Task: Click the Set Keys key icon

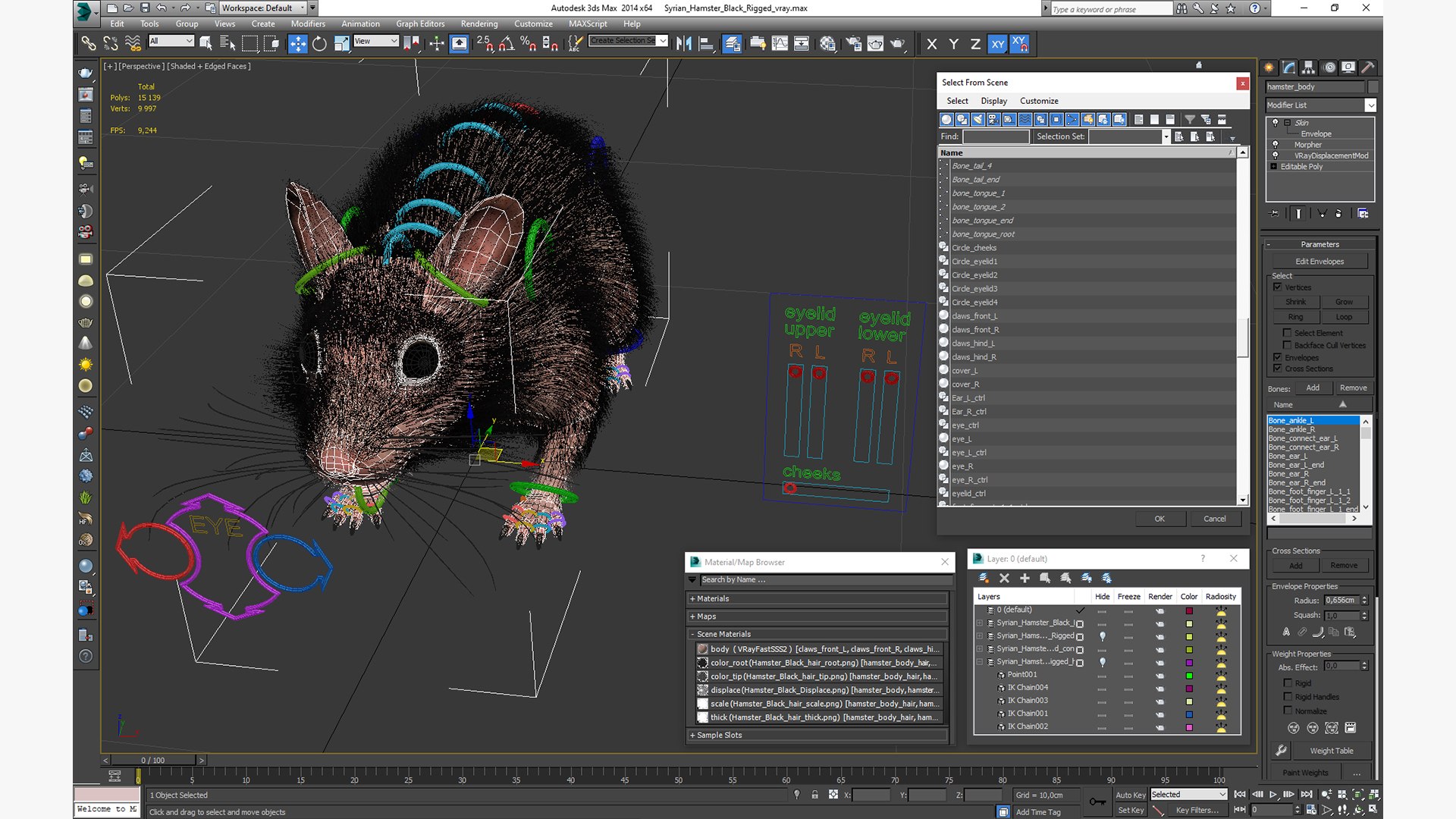Action: point(1097,802)
